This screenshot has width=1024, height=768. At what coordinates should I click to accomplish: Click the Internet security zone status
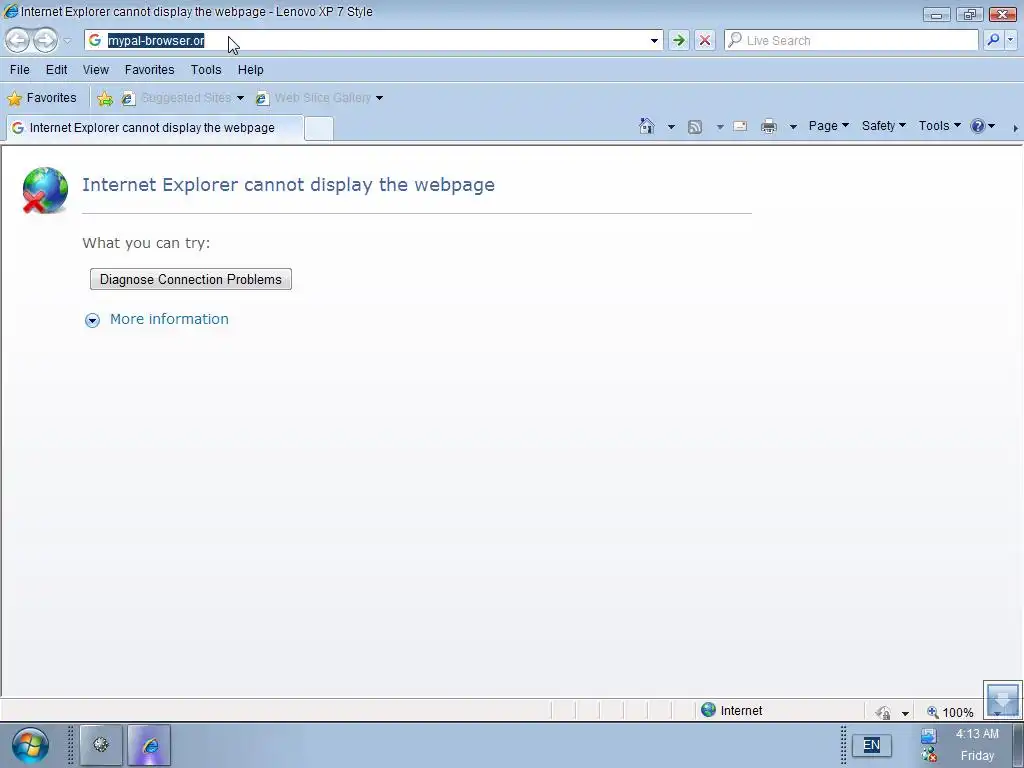coord(732,711)
